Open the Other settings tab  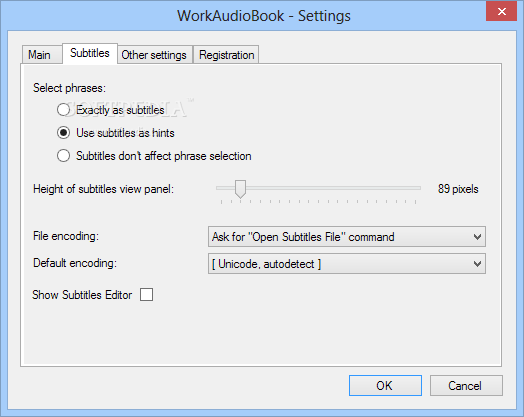point(154,54)
